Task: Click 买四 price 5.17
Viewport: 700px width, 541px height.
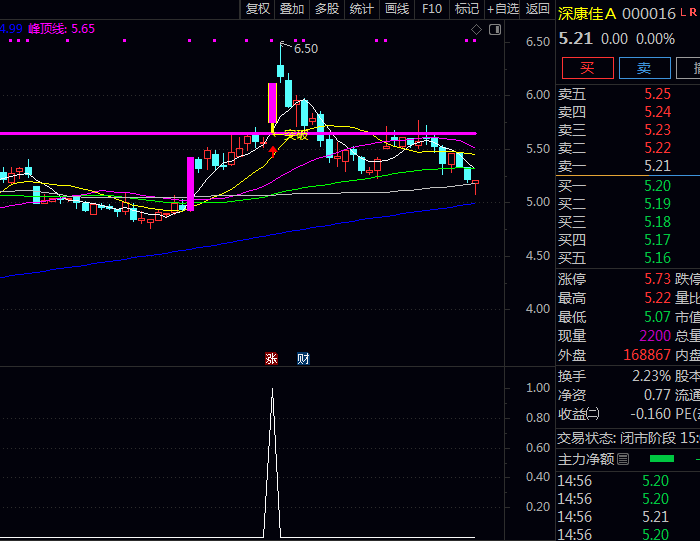Action: click(657, 240)
